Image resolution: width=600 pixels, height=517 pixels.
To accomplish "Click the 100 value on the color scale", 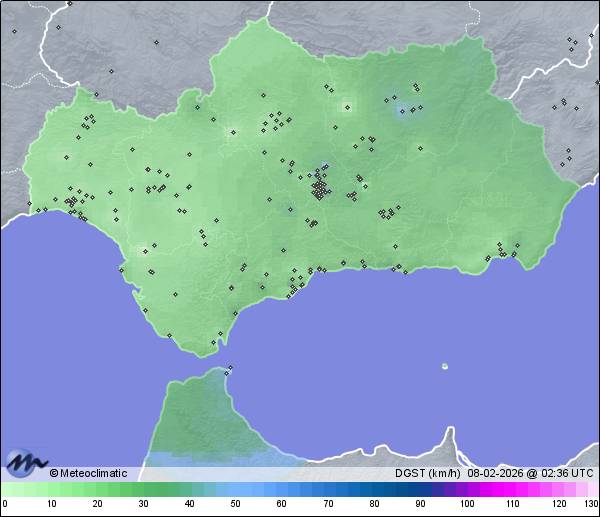I will tap(466, 504).
